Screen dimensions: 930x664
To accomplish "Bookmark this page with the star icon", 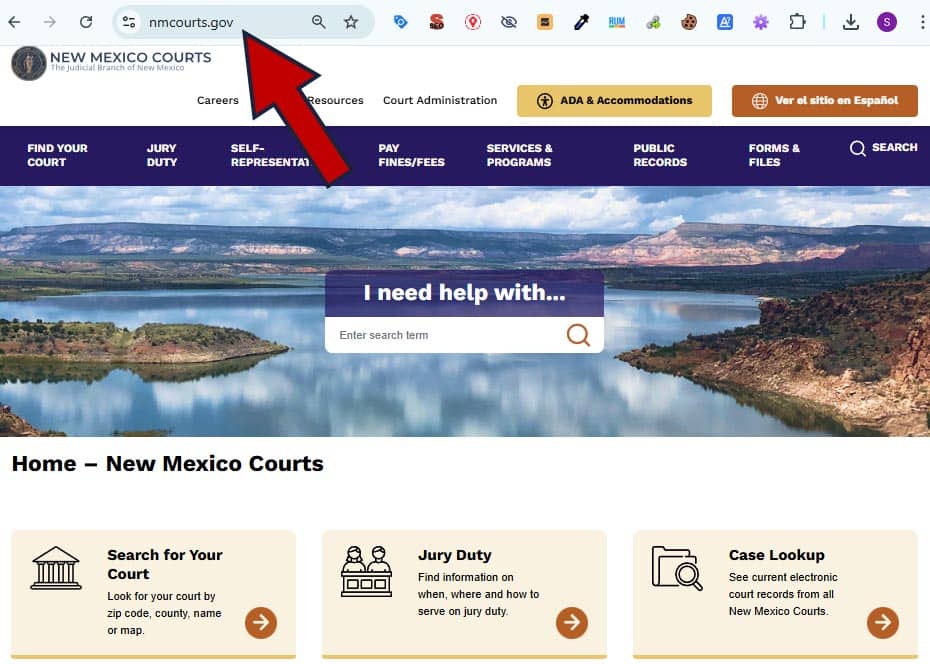I will tap(351, 22).
